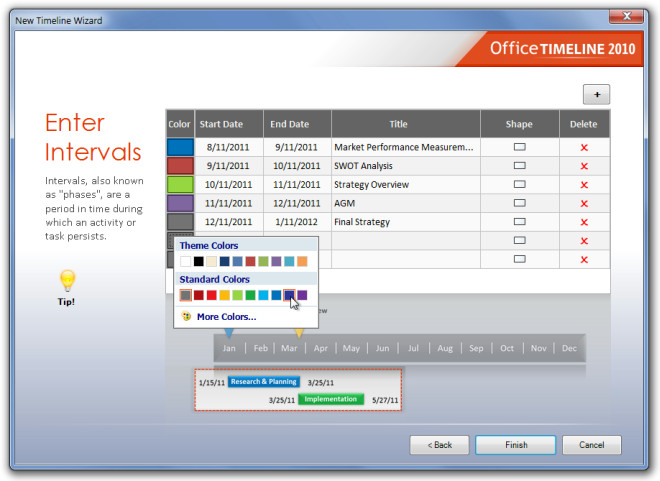Open More Colors dialog
This screenshot has height=481, width=660.
click(226, 317)
